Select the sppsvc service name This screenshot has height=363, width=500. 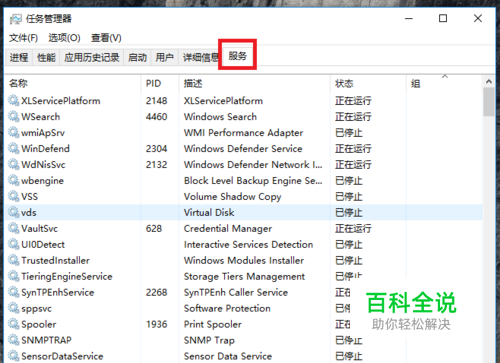coord(36,309)
